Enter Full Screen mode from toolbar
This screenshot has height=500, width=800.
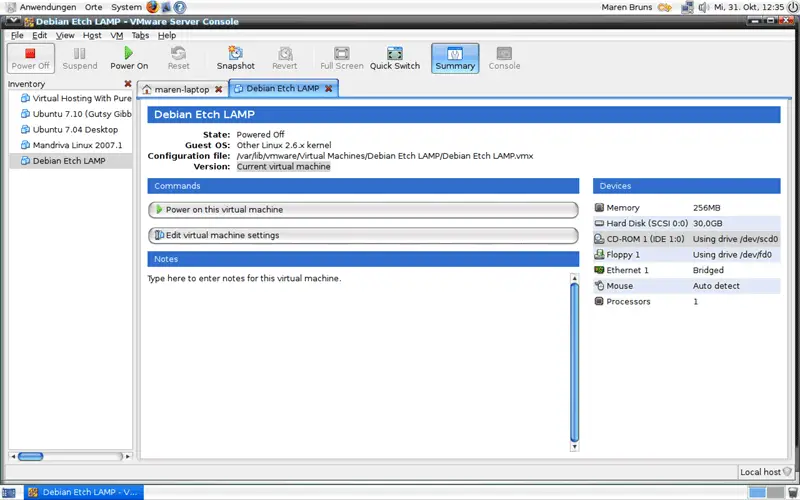click(341, 58)
